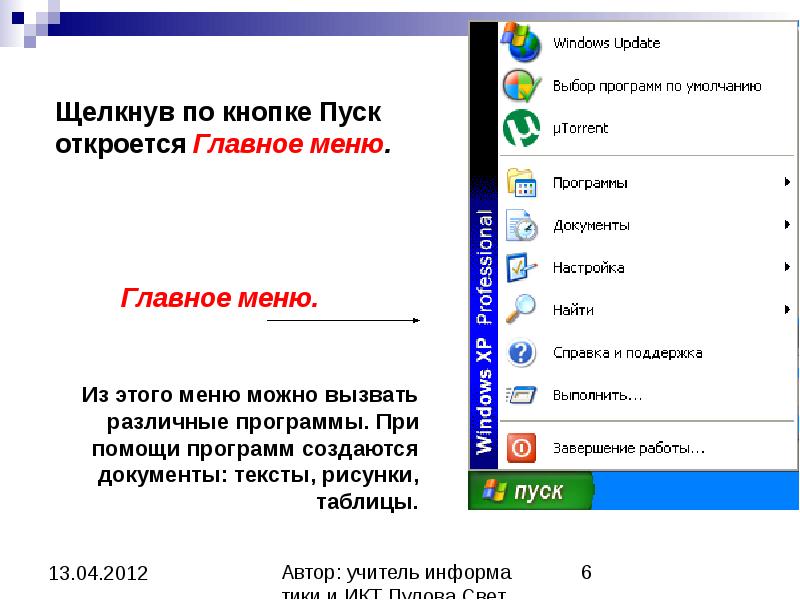
Task: Expand the Настройка submenu arrow
Action: tap(788, 267)
